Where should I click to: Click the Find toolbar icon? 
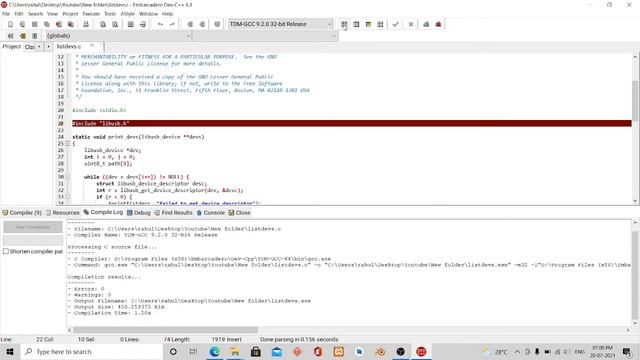103,24
